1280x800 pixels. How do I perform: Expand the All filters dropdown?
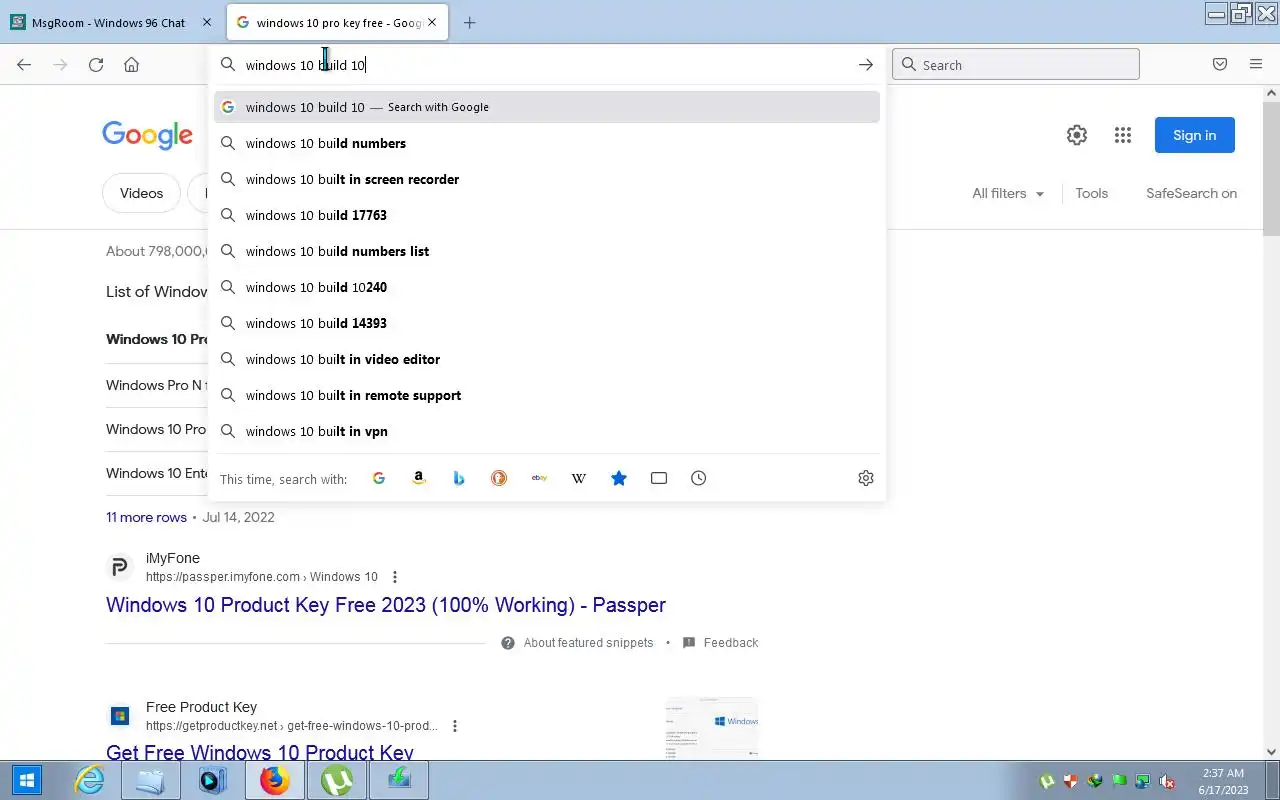[1008, 193]
